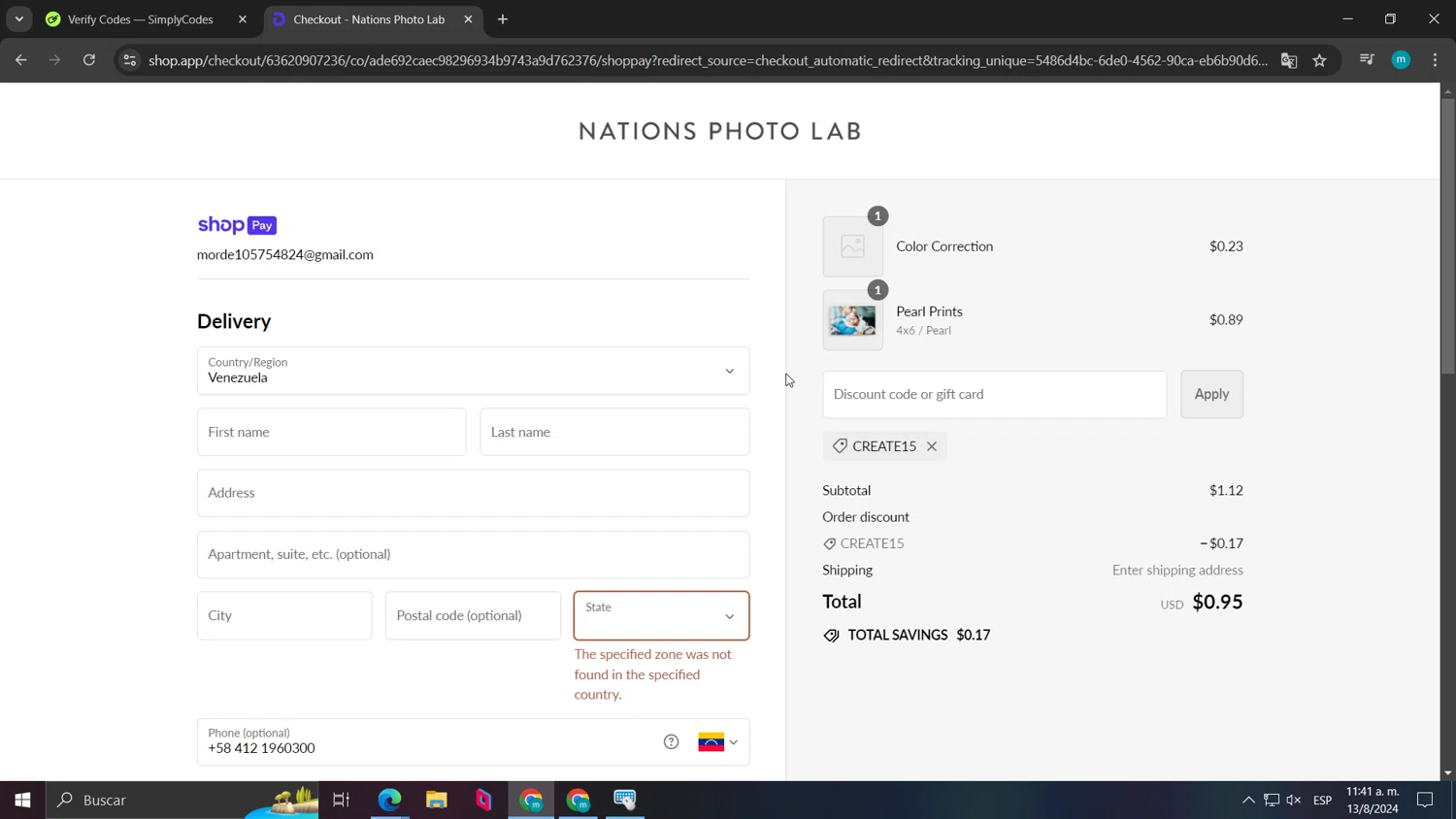This screenshot has height=819, width=1456.
Task: Open a new browser tab
Action: click(x=503, y=19)
